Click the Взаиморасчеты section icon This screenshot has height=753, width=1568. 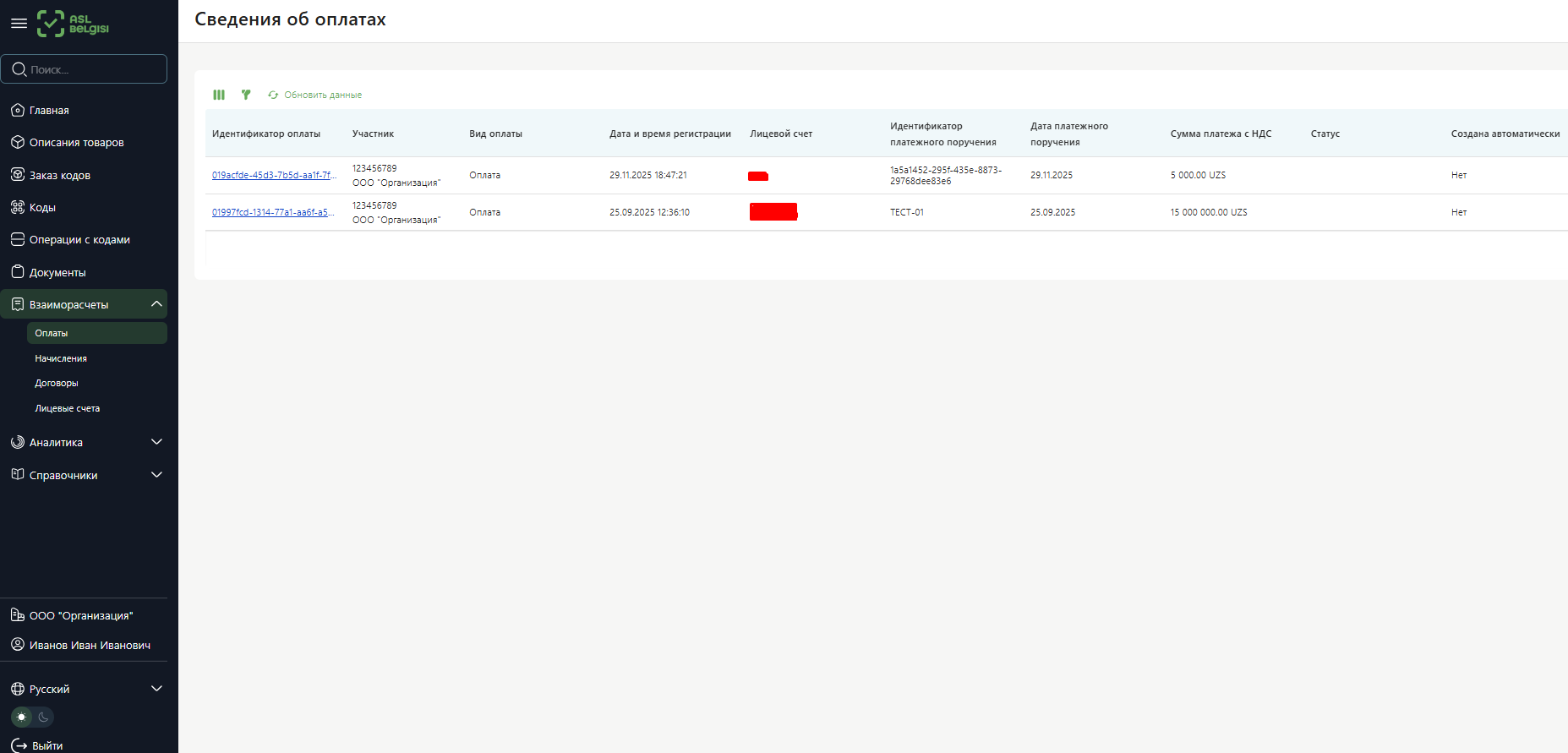pos(18,304)
